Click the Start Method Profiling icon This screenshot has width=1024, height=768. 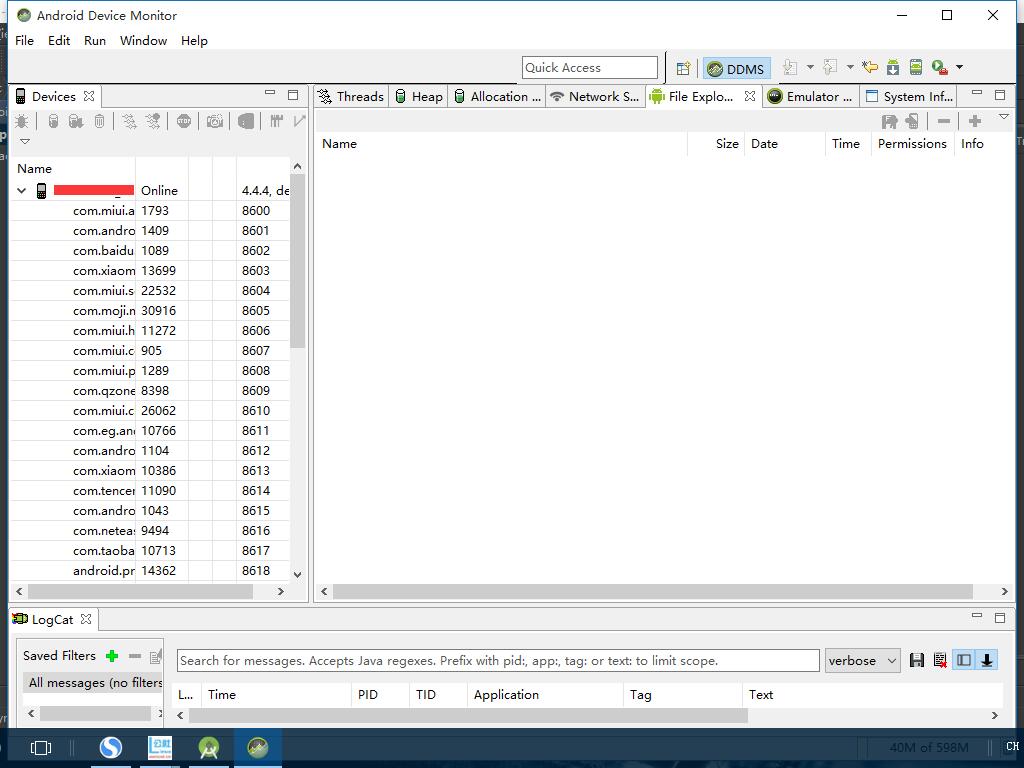coord(153,121)
